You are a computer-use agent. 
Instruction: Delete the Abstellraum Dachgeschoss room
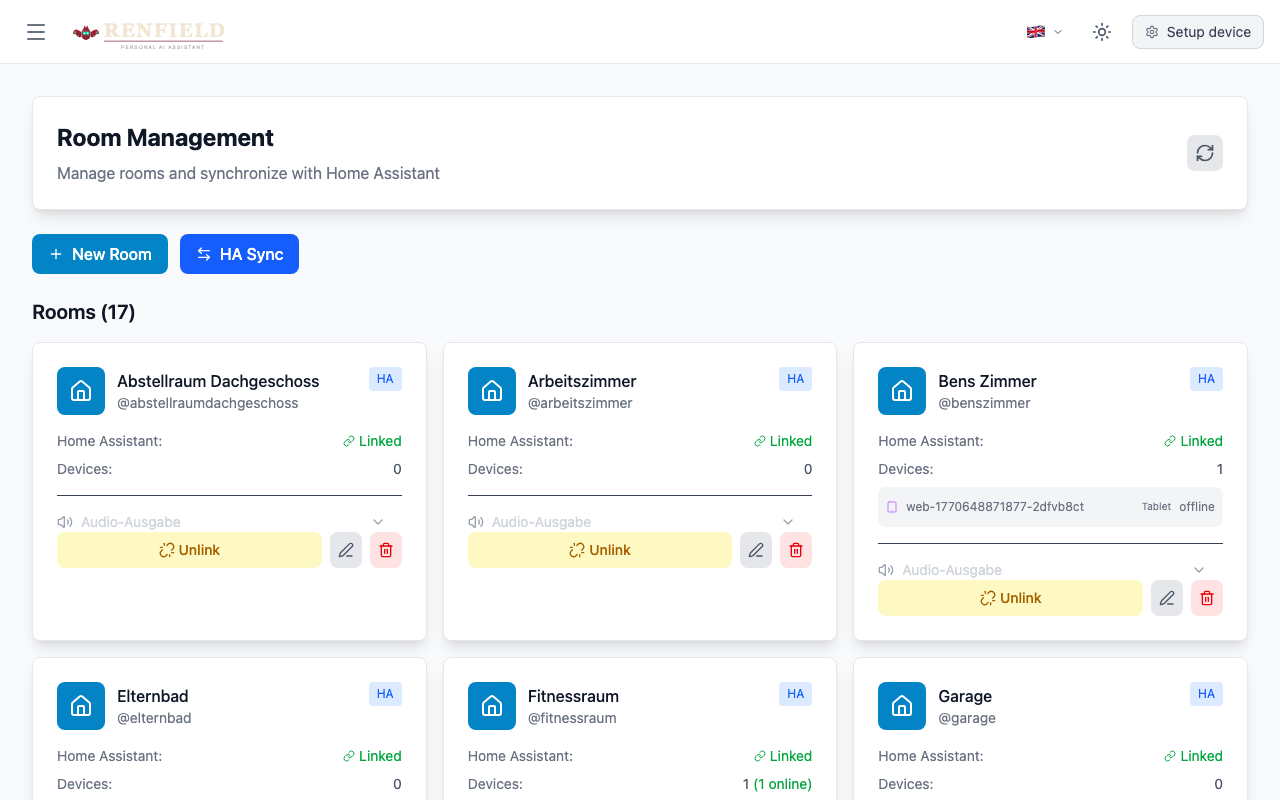(386, 550)
